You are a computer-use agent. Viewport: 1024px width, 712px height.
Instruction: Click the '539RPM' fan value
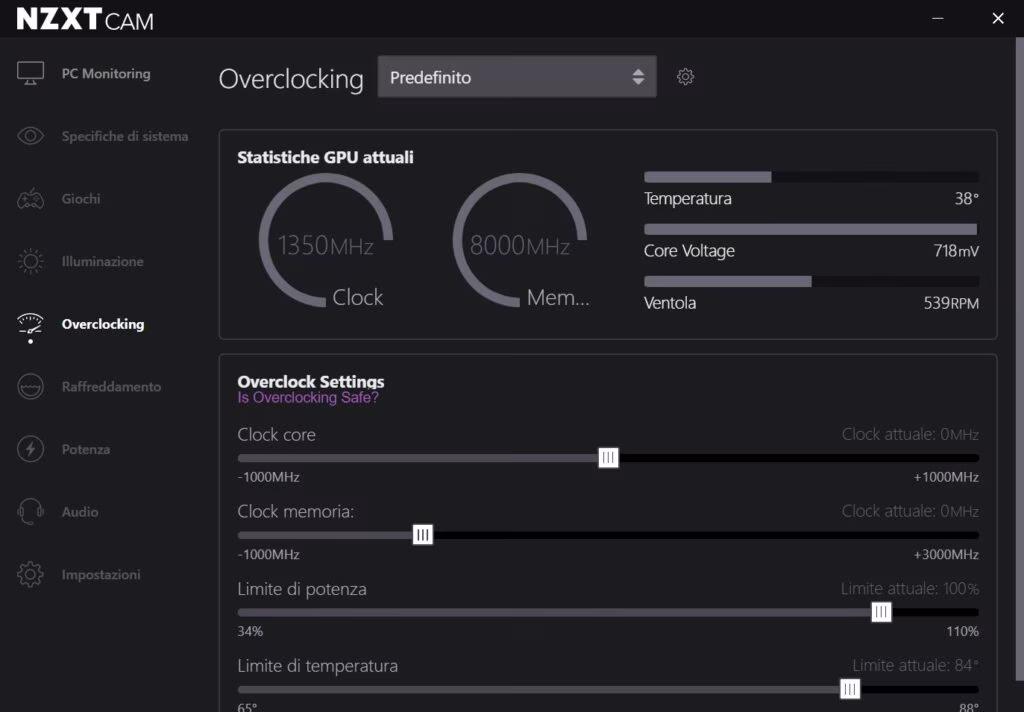coord(951,303)
